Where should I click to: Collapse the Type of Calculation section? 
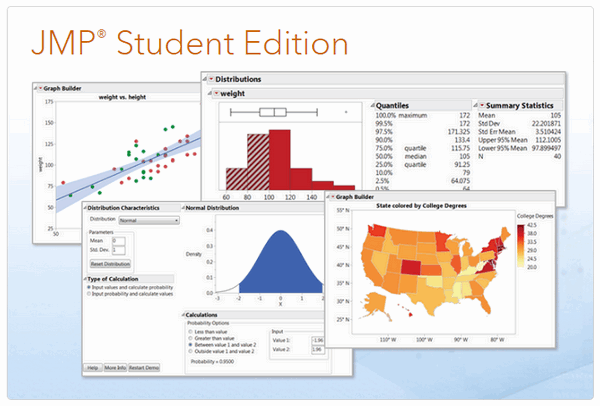(85, 279)
